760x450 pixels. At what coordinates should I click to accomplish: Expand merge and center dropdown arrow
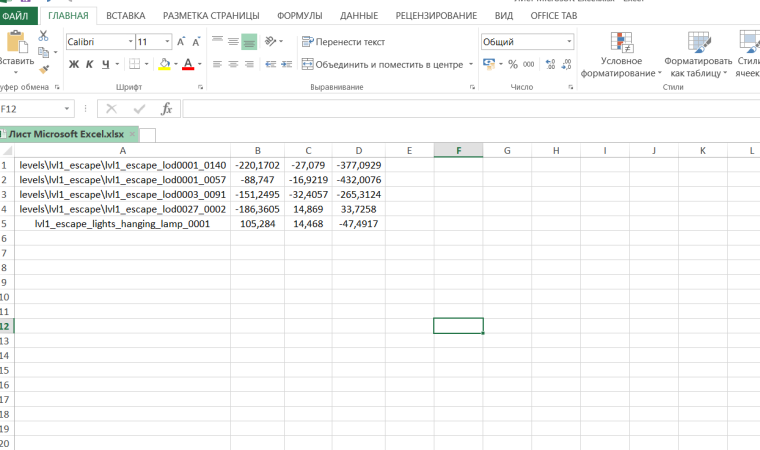[x=471, y=64]
